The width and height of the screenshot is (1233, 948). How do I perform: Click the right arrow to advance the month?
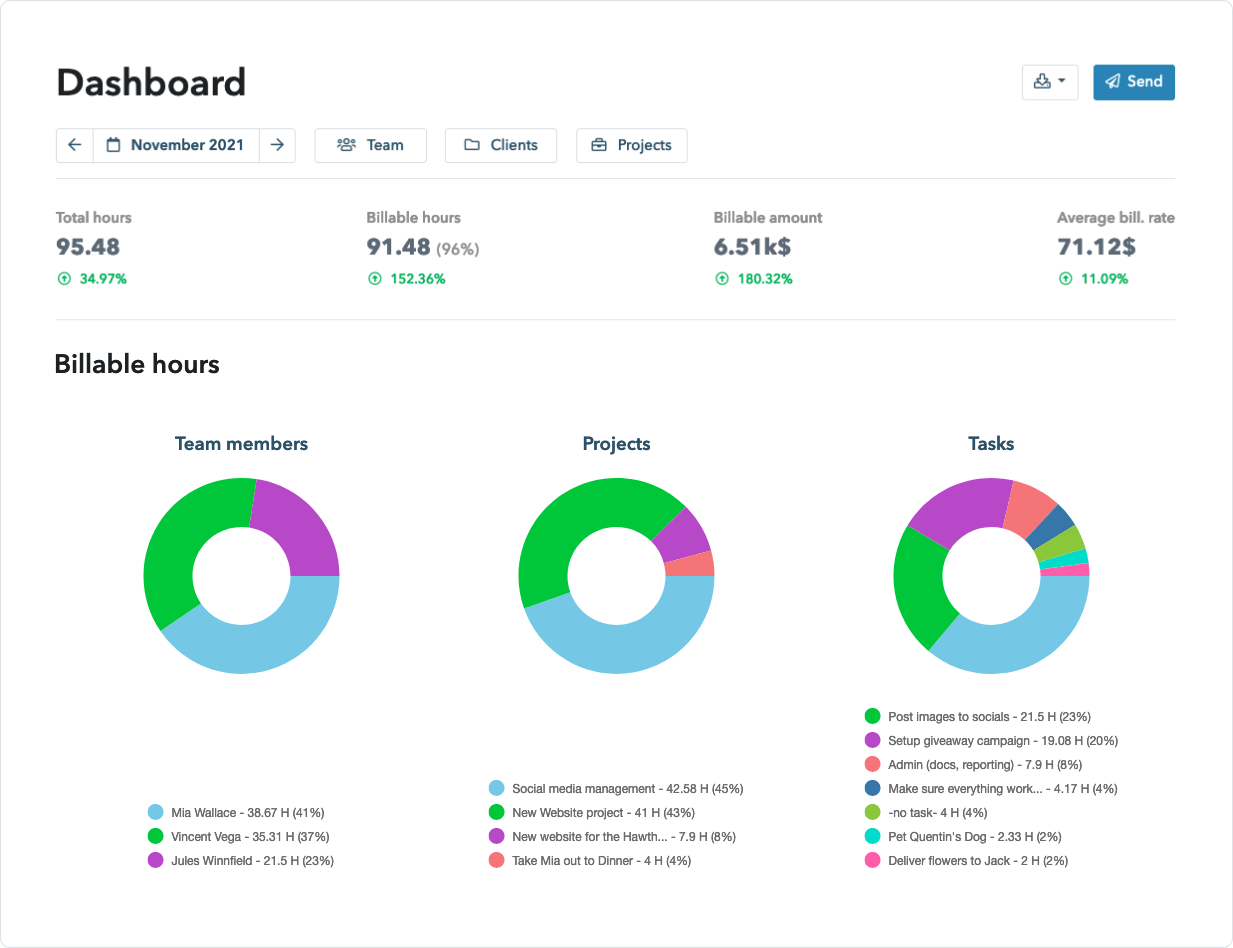point(277,145)
